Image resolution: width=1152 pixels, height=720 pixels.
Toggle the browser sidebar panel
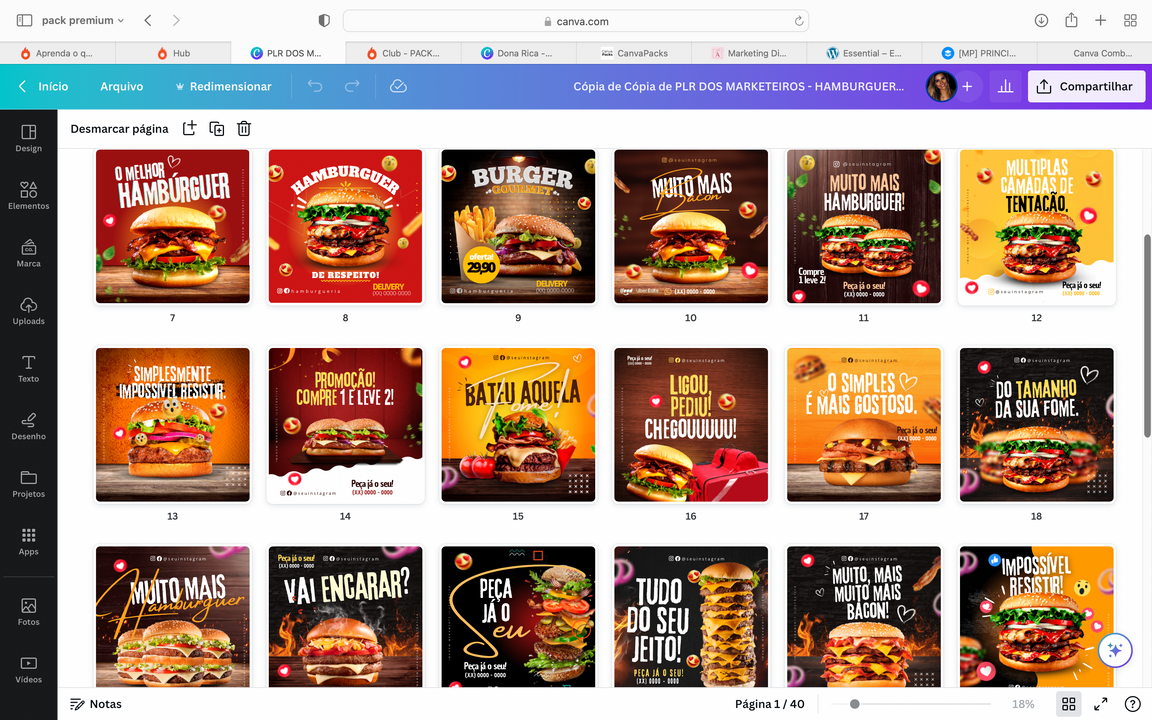point(24,20)
